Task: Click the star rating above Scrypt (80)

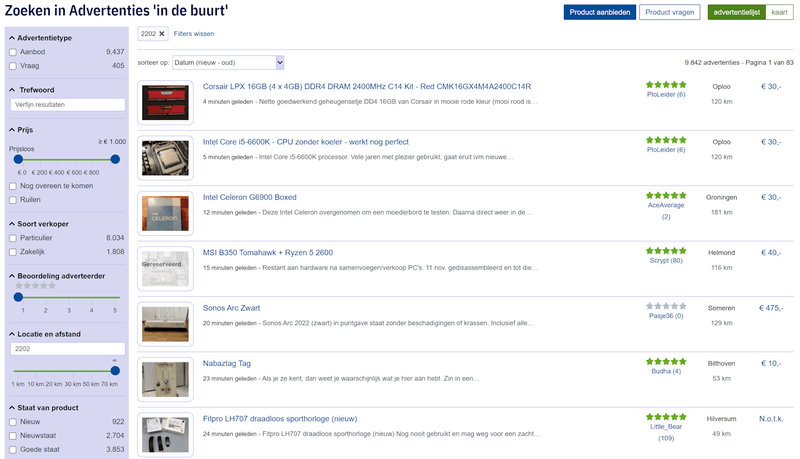Action: point(666,251)
